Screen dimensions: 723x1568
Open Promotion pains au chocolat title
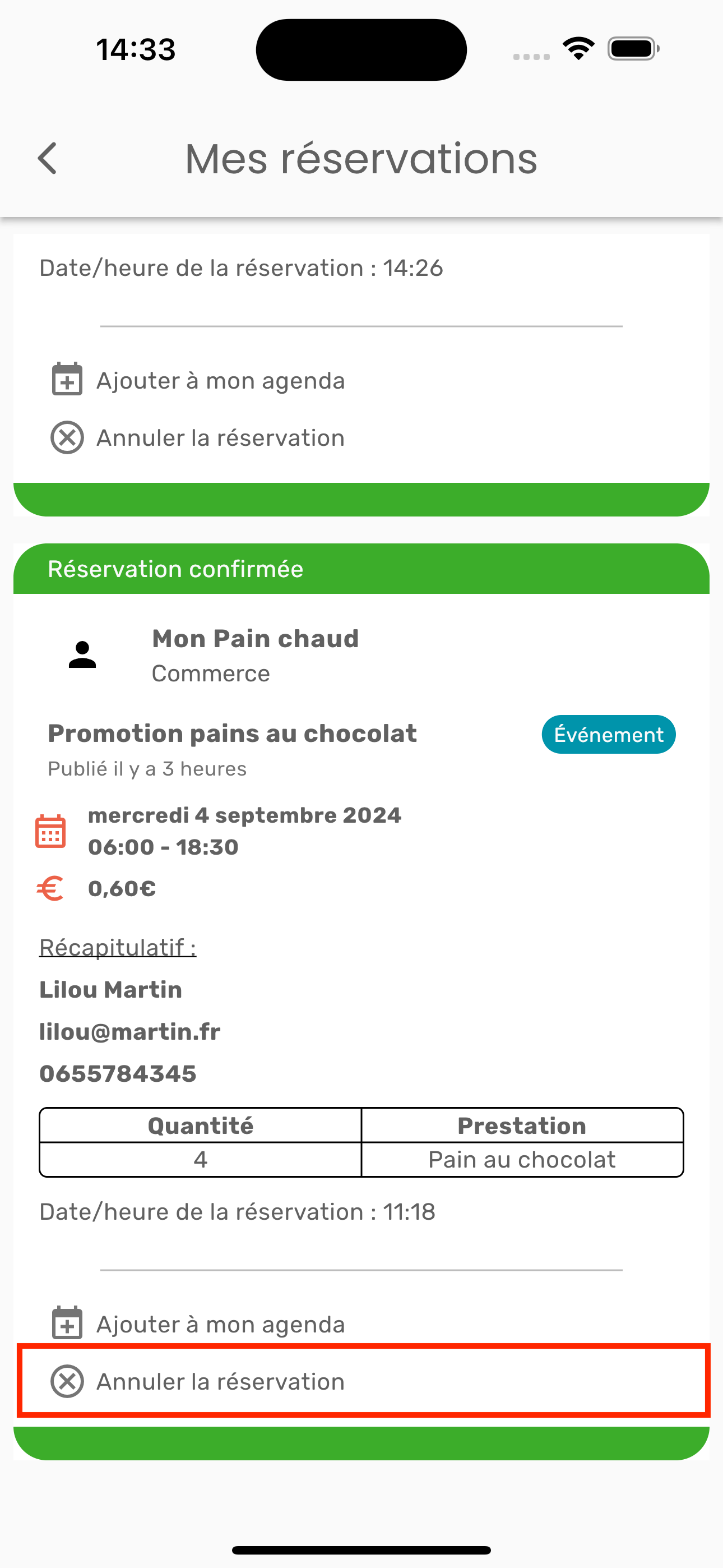click(x=232, y=734)
